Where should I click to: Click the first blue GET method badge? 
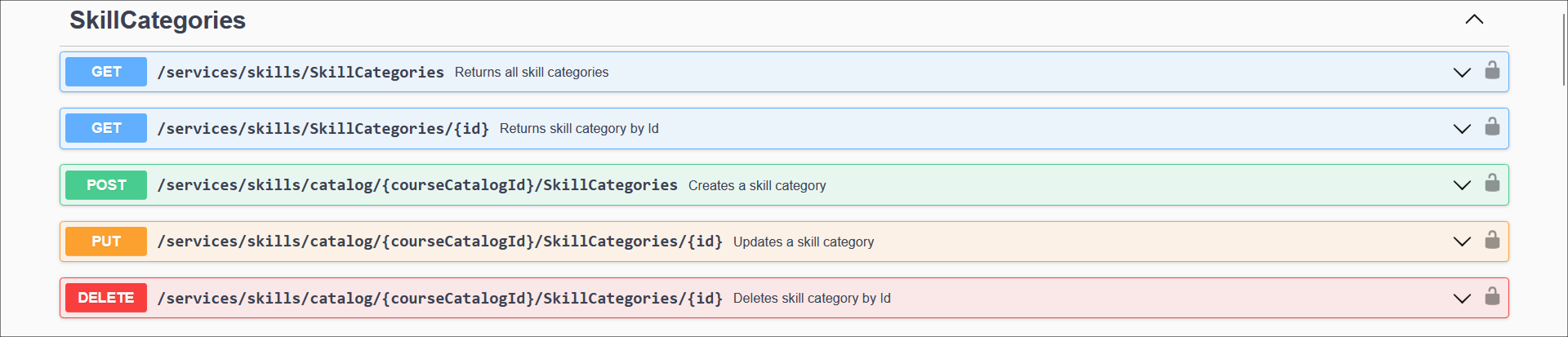[106, 72]
